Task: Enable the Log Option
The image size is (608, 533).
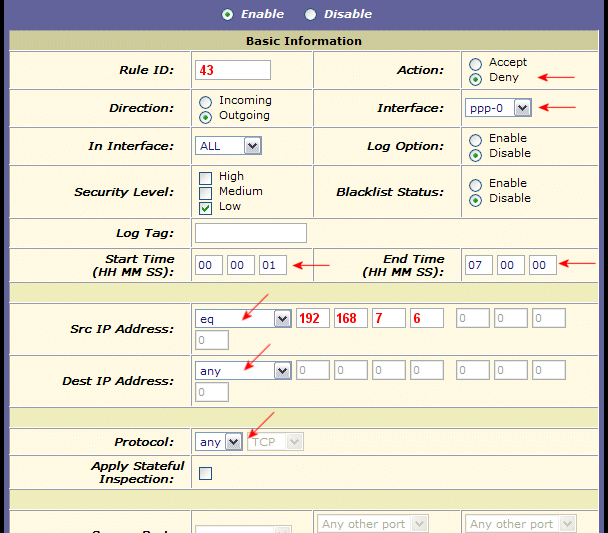Action: coord(475,139)
